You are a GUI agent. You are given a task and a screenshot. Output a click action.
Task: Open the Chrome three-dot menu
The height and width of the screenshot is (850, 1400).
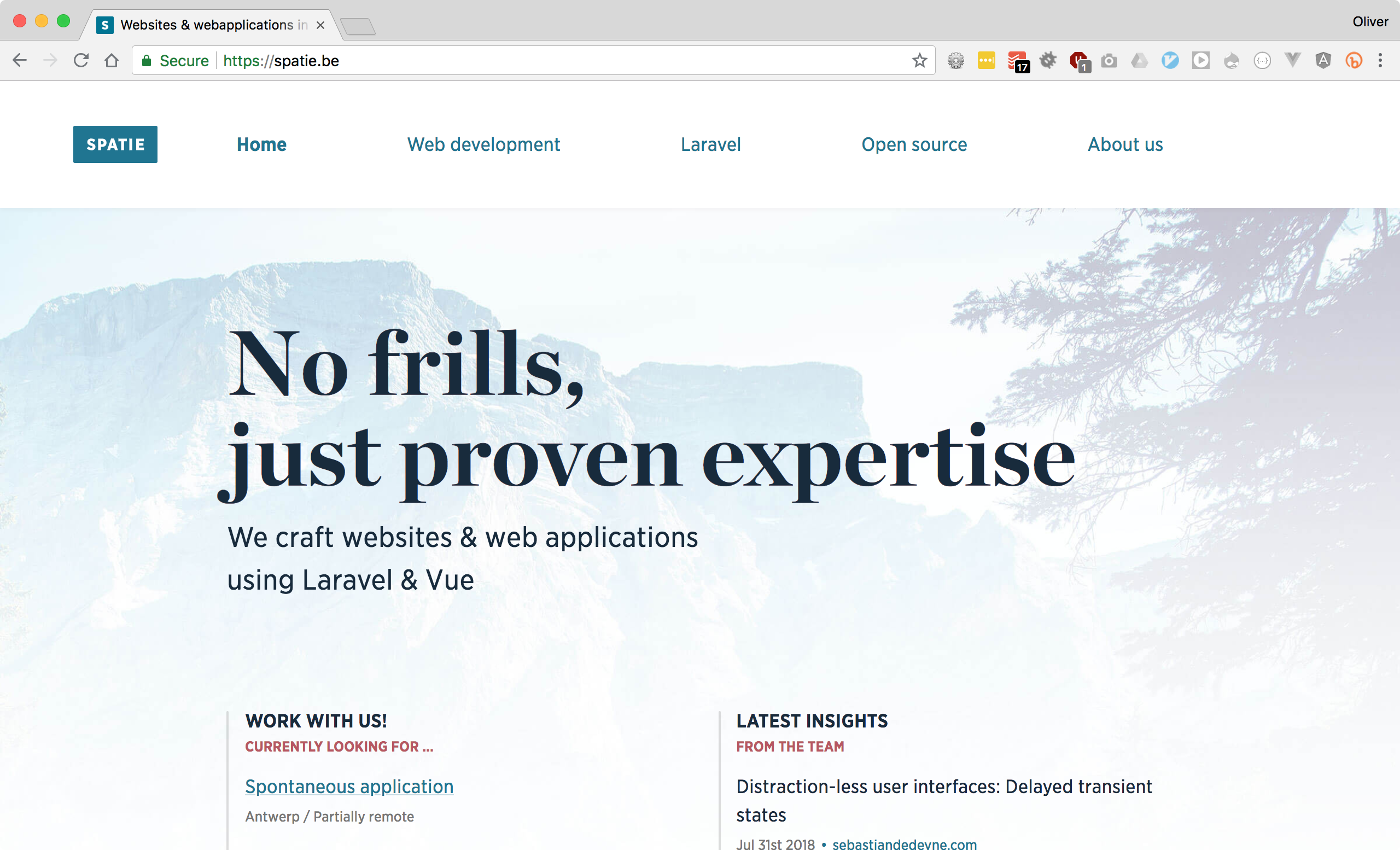(1380, 61)
